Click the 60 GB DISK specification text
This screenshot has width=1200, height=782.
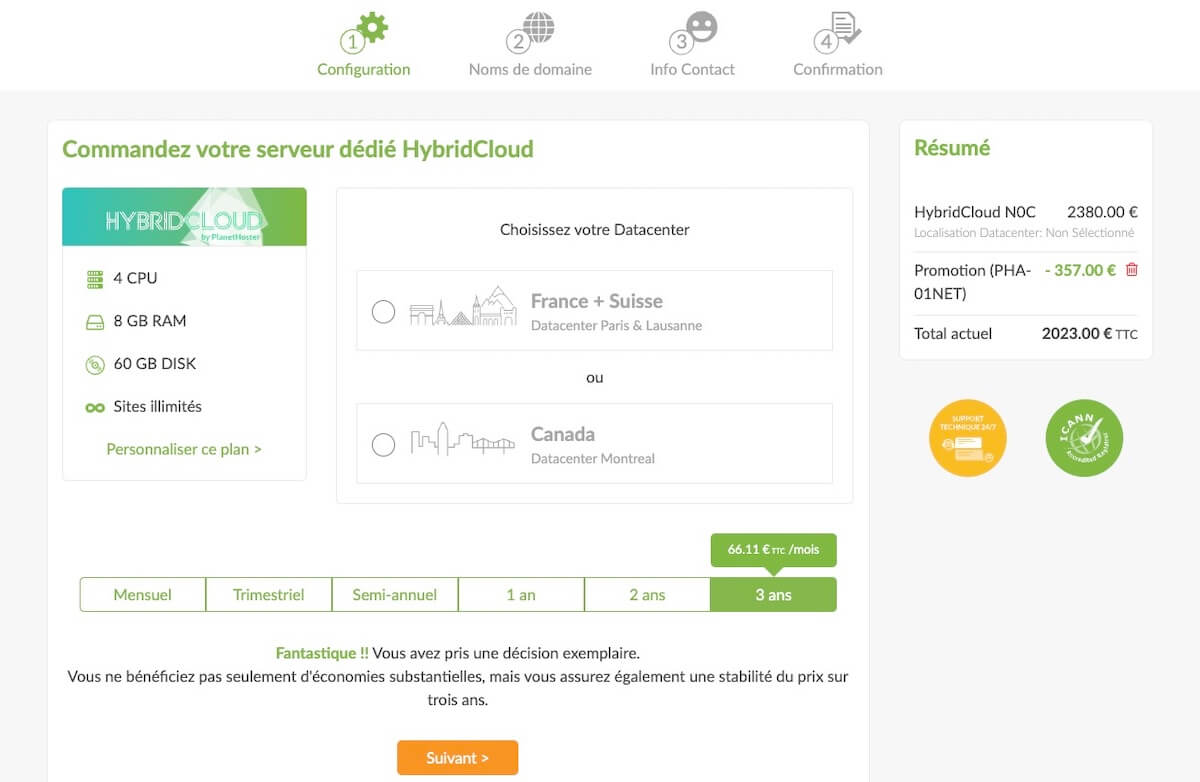(155, 364)
